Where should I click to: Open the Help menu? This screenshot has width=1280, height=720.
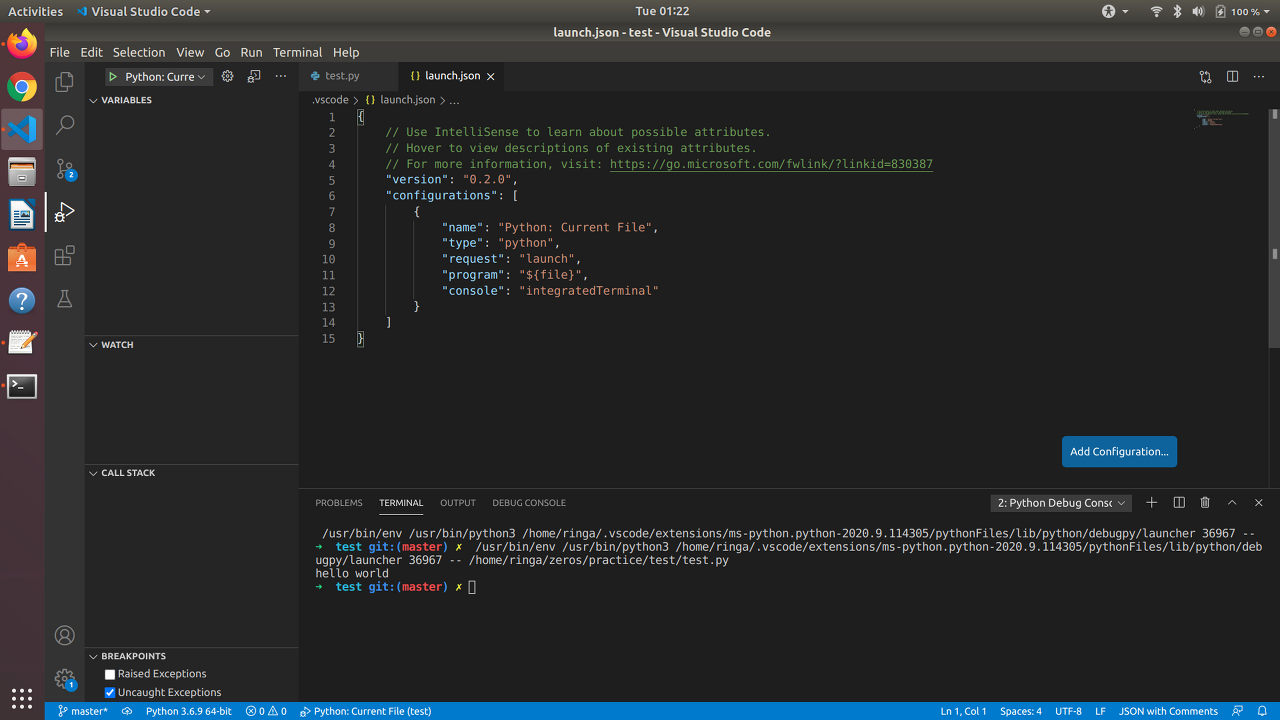[x=346, y=52]
